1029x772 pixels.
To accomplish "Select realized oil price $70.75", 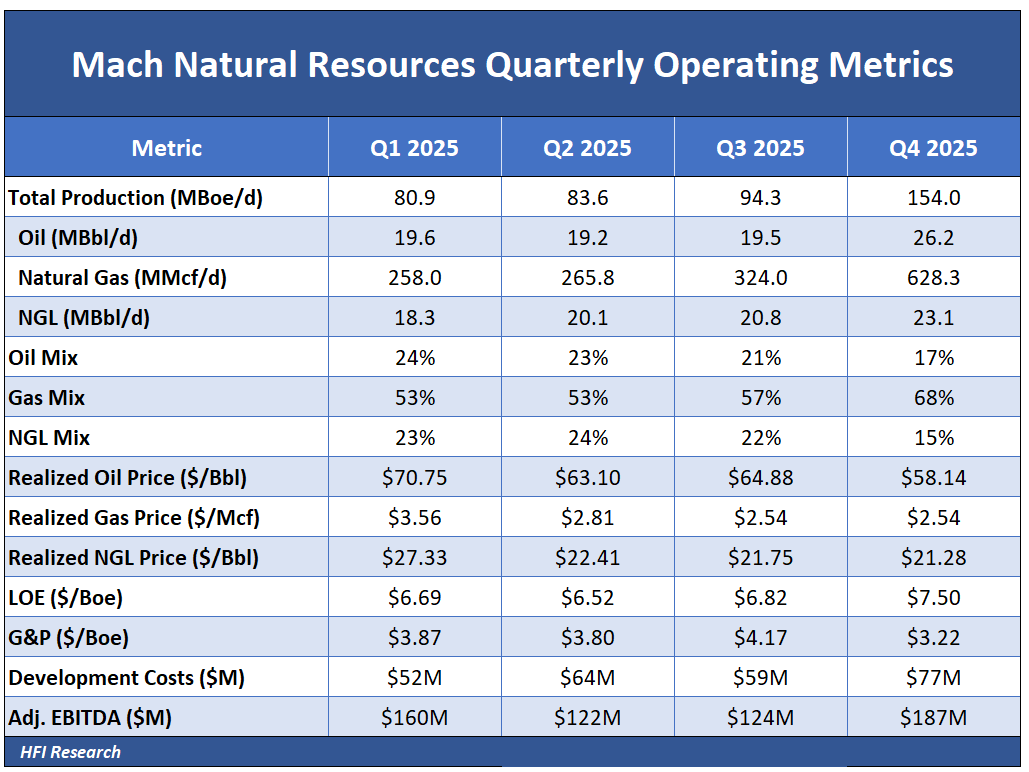I will [x=414, y=478].
